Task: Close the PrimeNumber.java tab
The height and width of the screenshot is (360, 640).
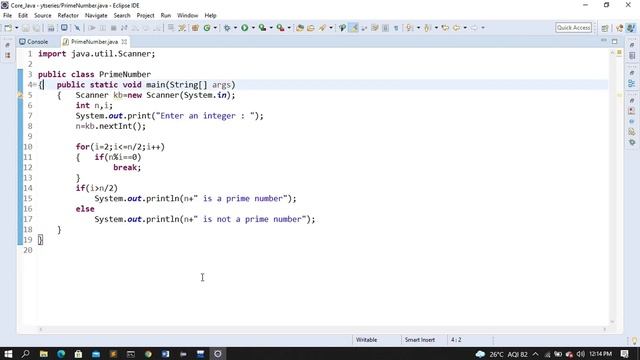Action: click(124, 42)
